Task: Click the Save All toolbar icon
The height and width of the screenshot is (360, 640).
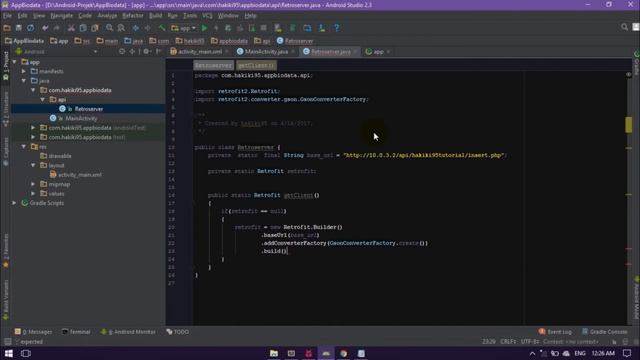Action: [x=19, y=28]
